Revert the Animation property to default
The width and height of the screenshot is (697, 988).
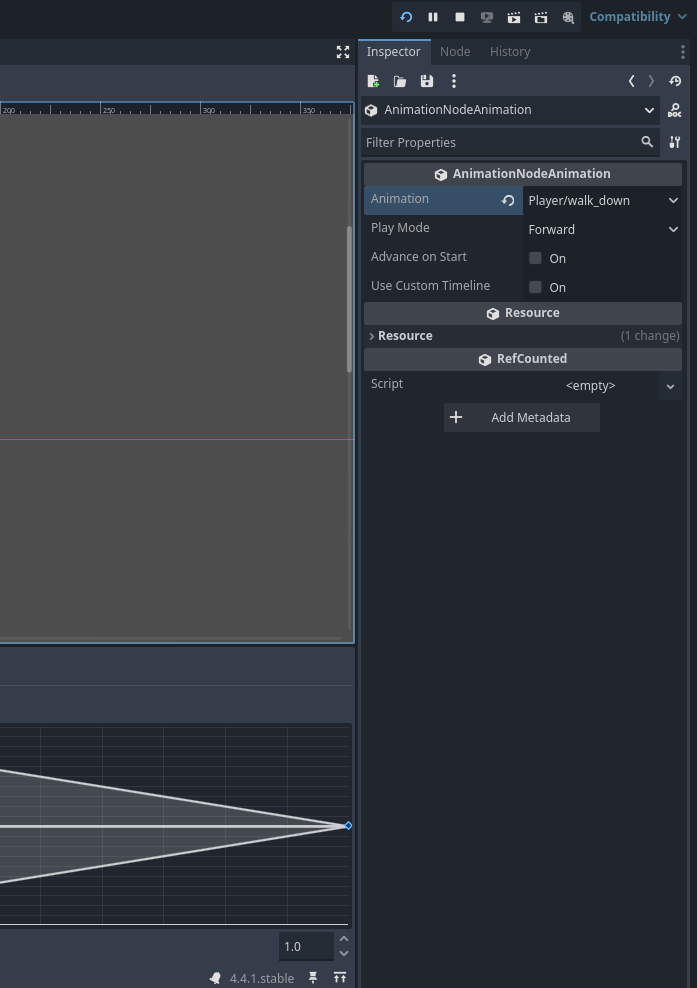point(508,200)
